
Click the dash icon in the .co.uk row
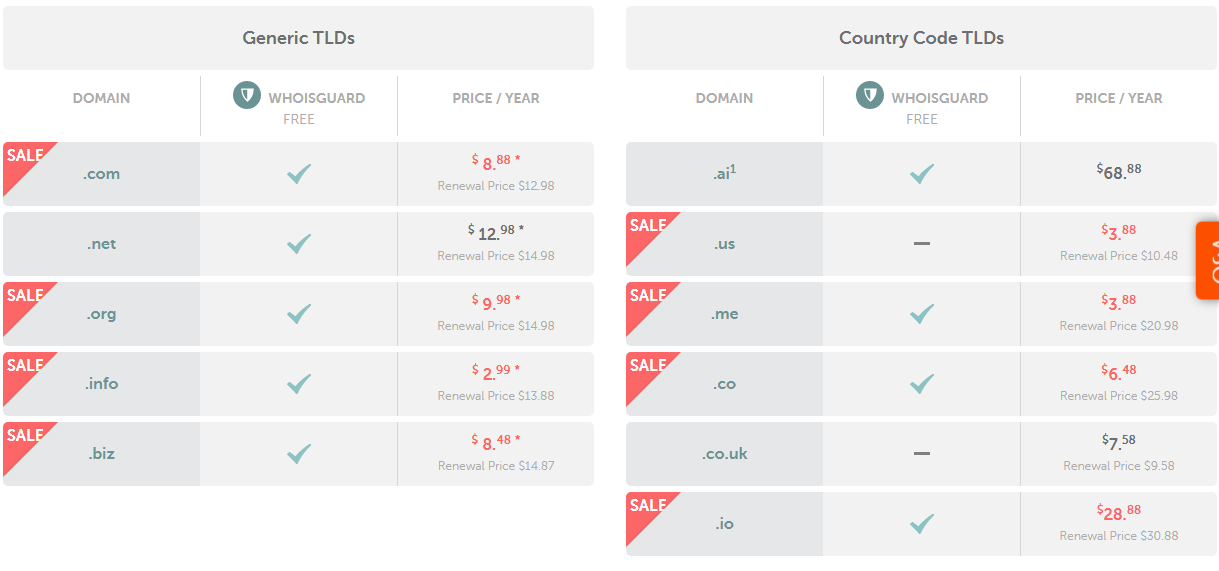(x=921, y=454)
